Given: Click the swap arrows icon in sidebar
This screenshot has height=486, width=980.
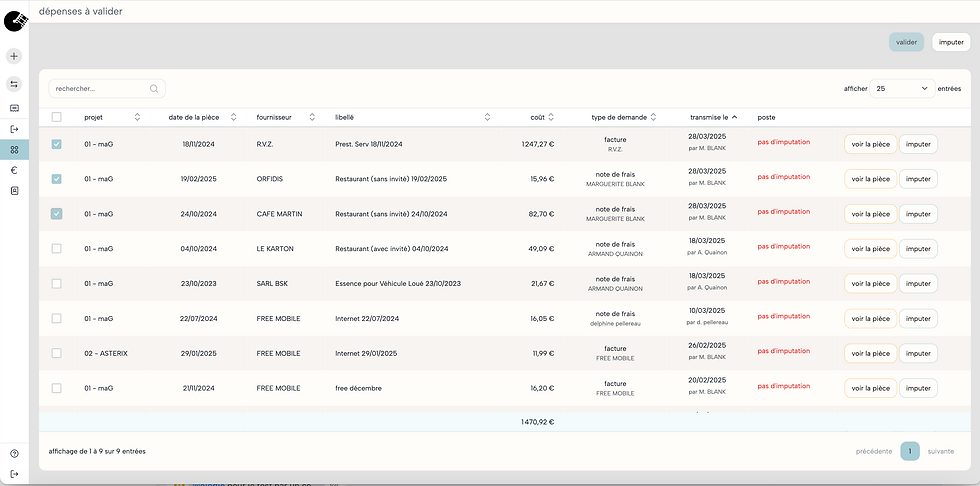Looking at the screenshot, I should click(14, 84).
